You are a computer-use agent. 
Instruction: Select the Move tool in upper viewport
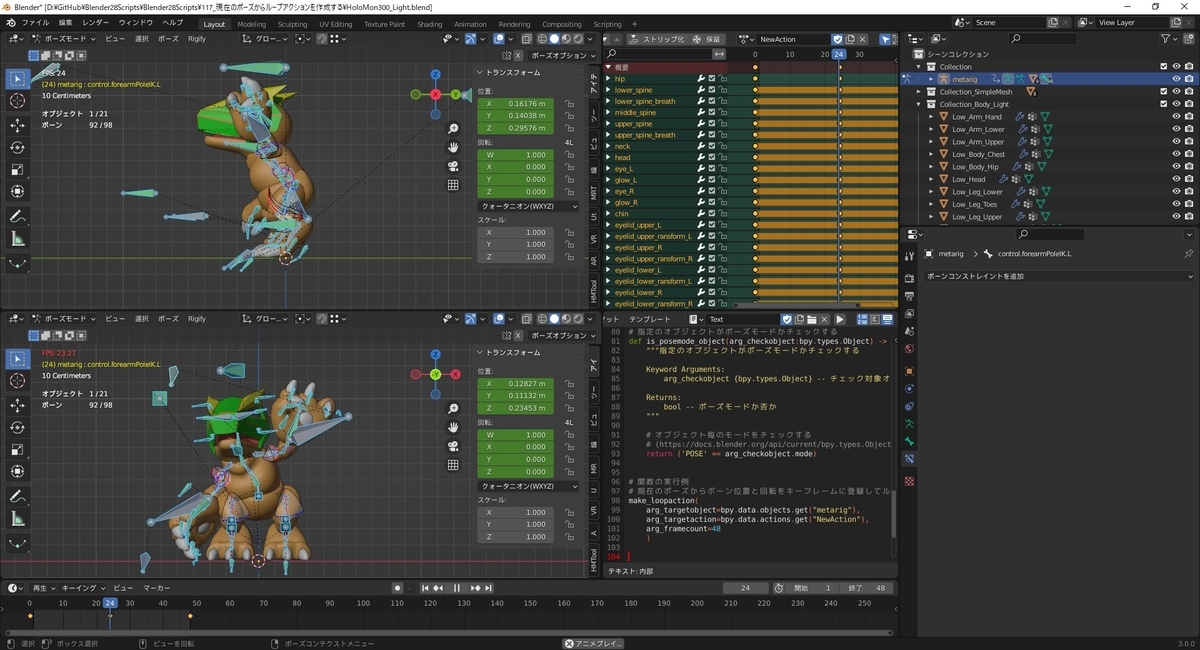click(x=18, y=125)
